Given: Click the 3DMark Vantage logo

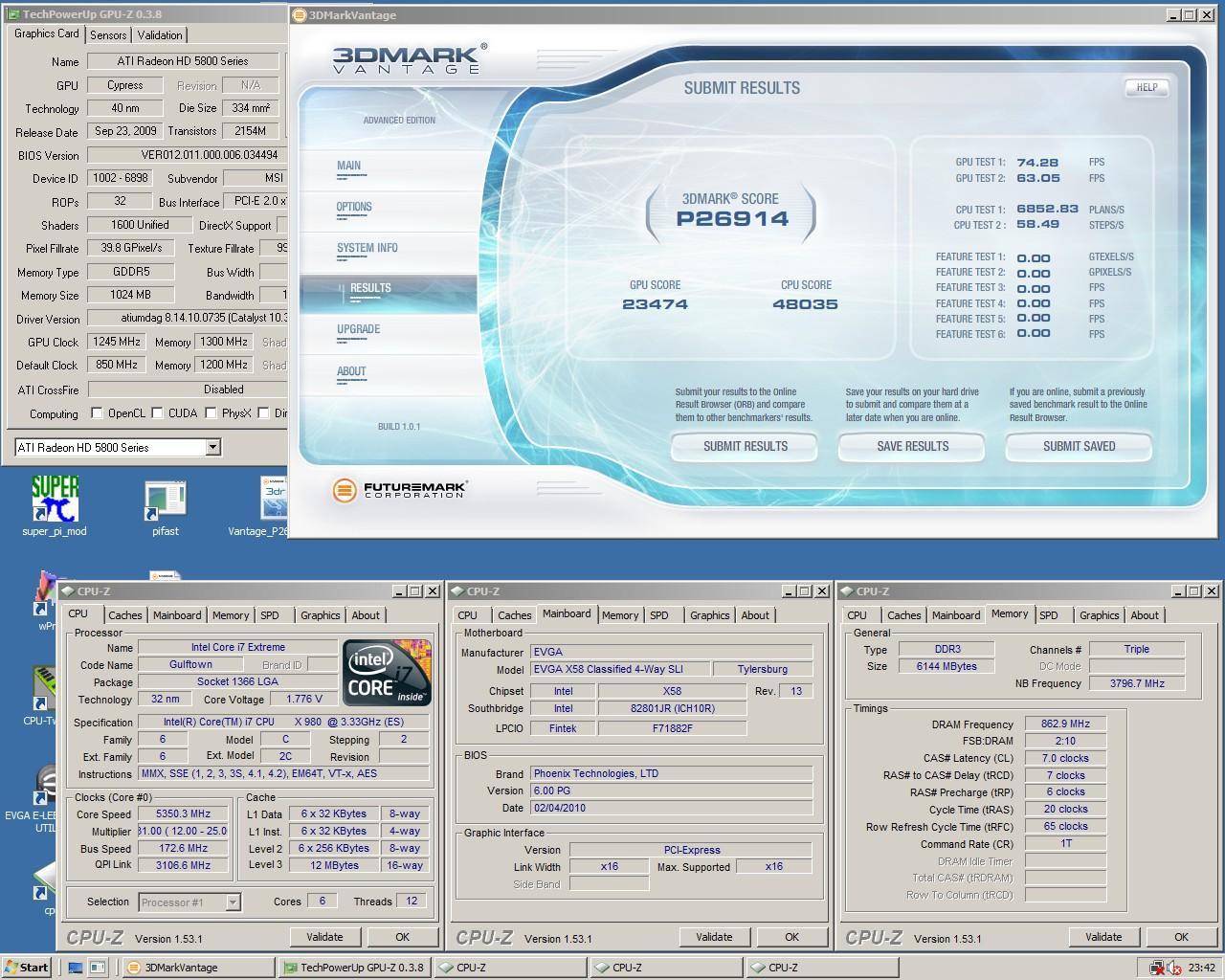Looking at the screenshot, I should tap(408, 58).
